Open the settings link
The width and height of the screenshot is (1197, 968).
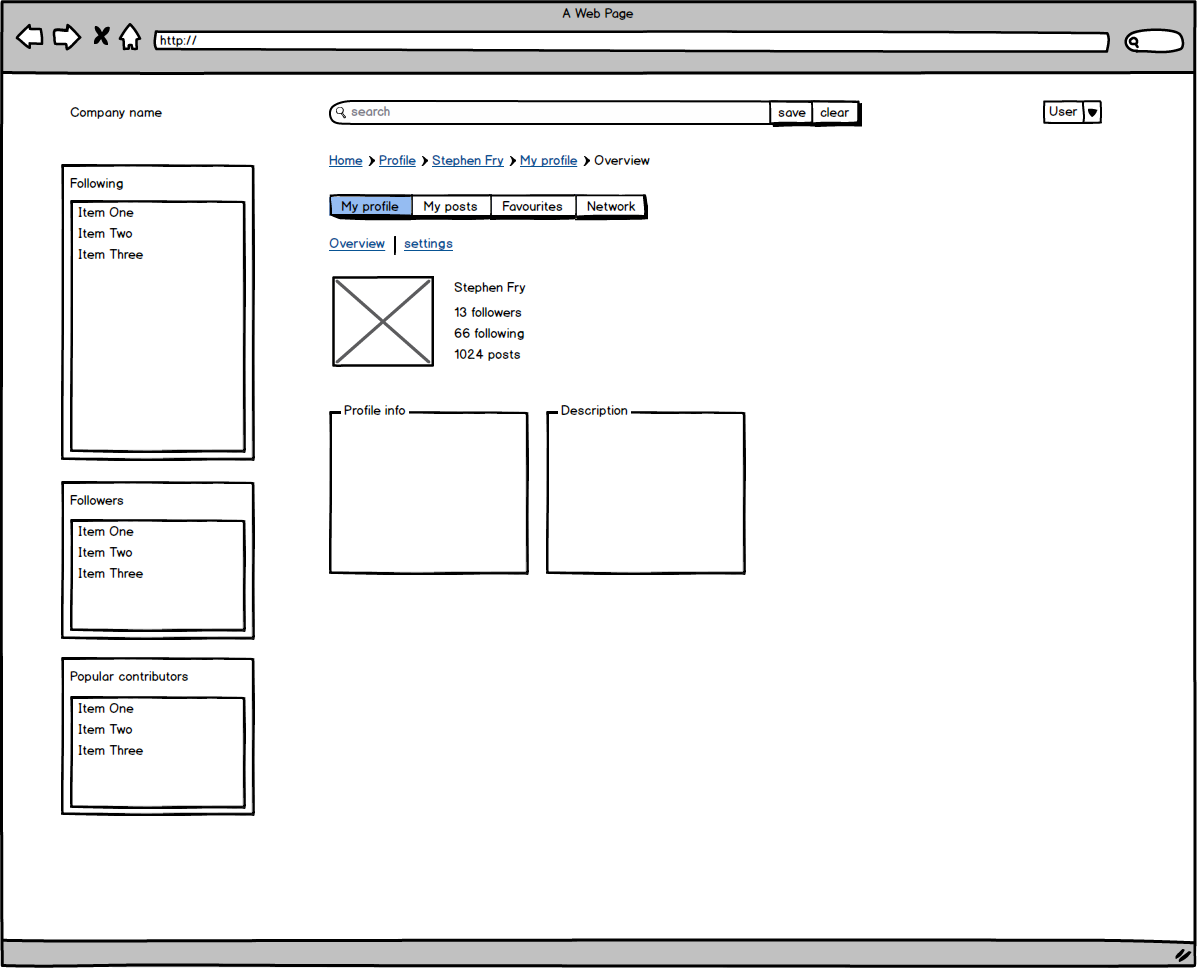click(428, 244)
